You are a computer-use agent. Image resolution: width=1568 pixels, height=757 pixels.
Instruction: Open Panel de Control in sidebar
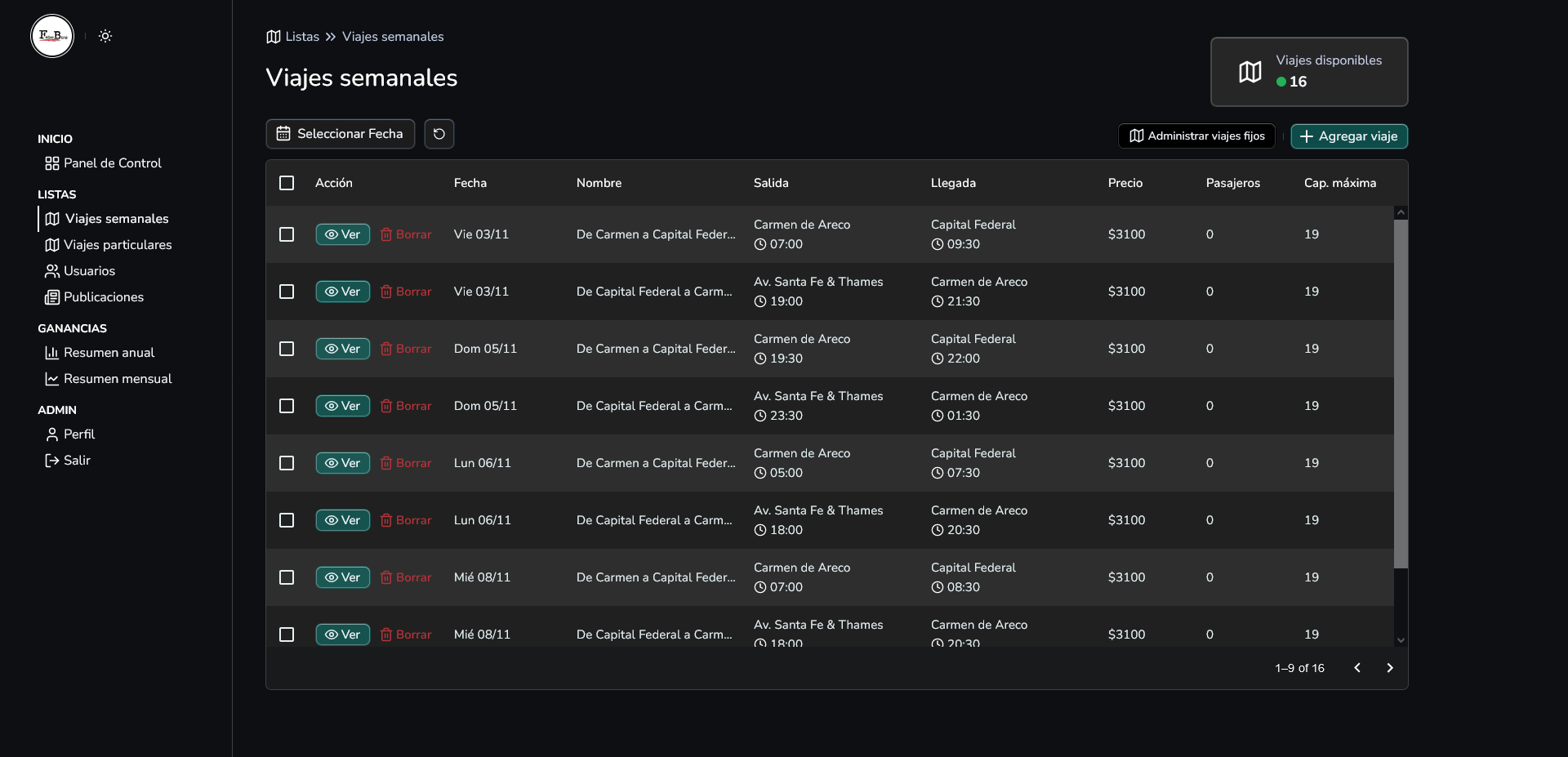tap(104, 163)
